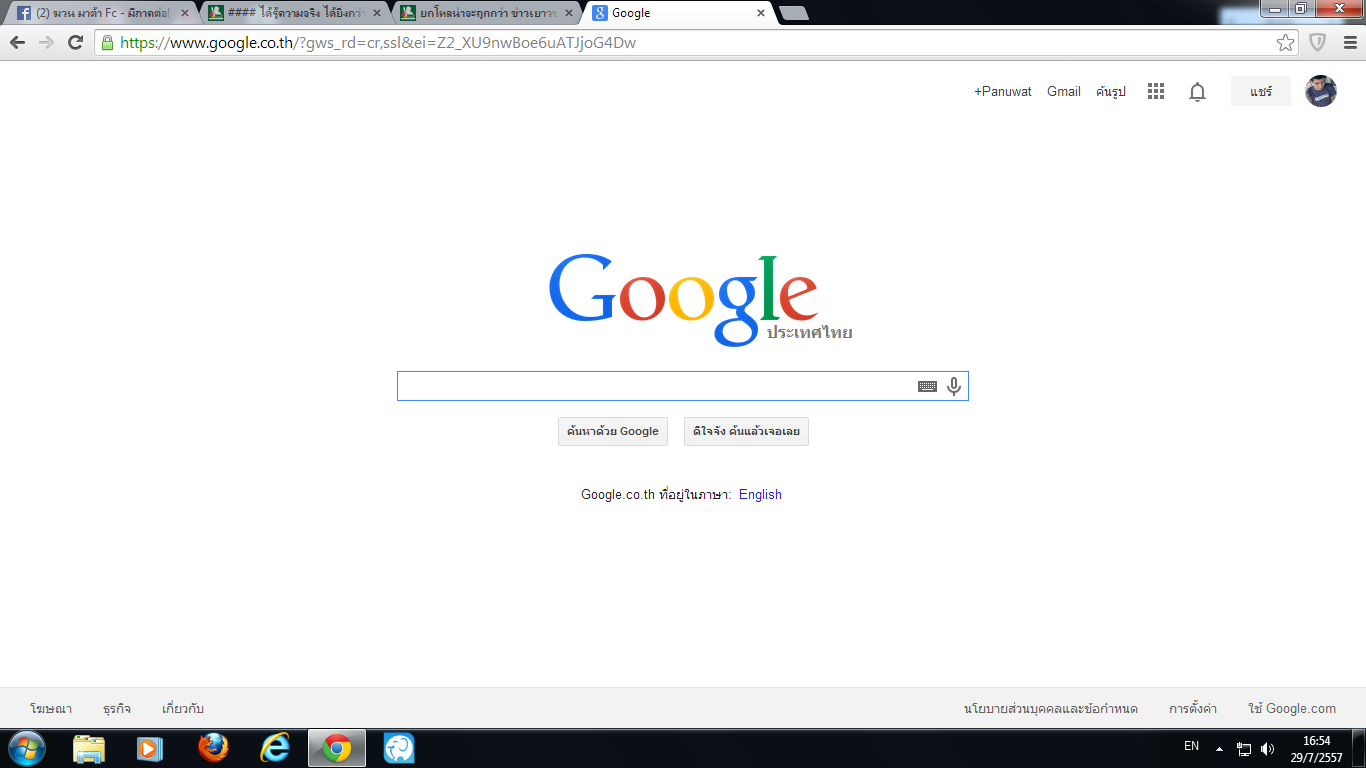Image resolution: width=1366 pixels, height=768 pixels.
Task: Open the เกี่ยวกับ footer link
Action: (183, 709)
